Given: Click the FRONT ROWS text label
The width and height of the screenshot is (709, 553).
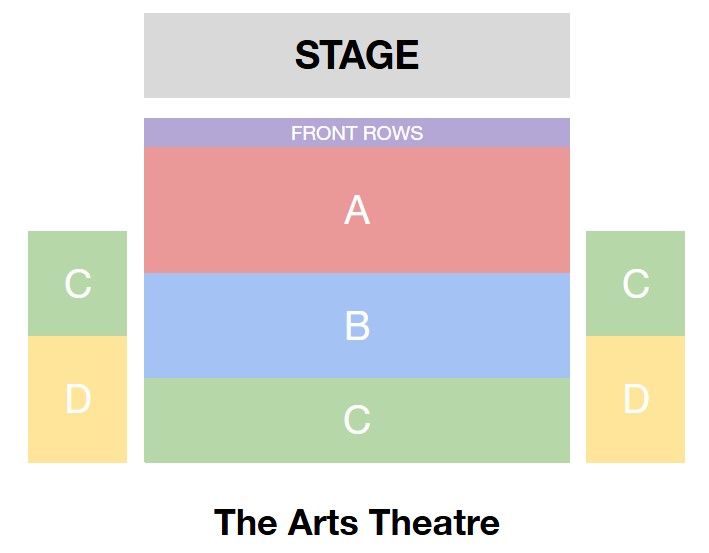Looking at the screenshot, I should pos(357,133).
